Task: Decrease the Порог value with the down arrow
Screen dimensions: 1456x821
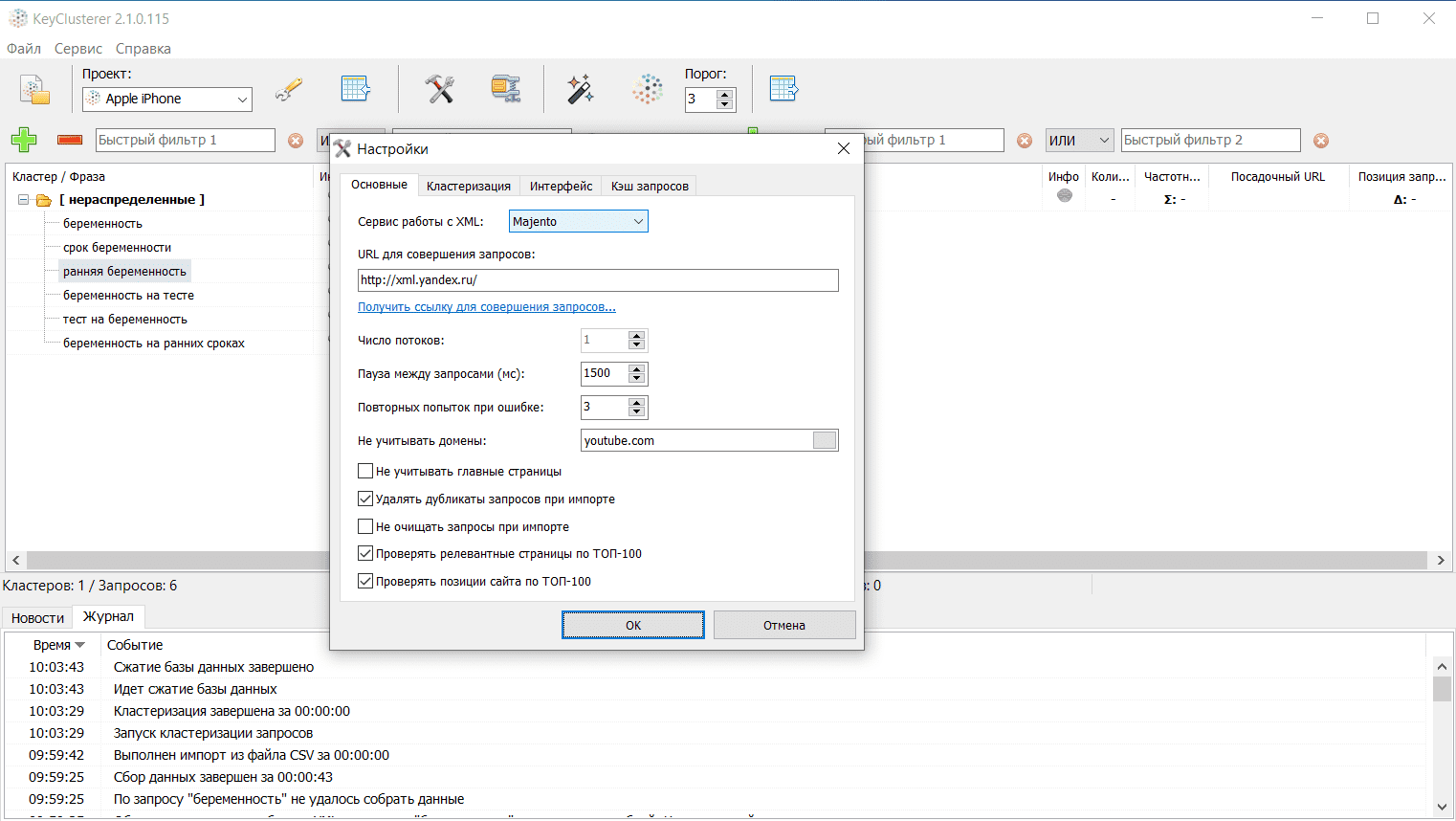Action: [724, 104]
